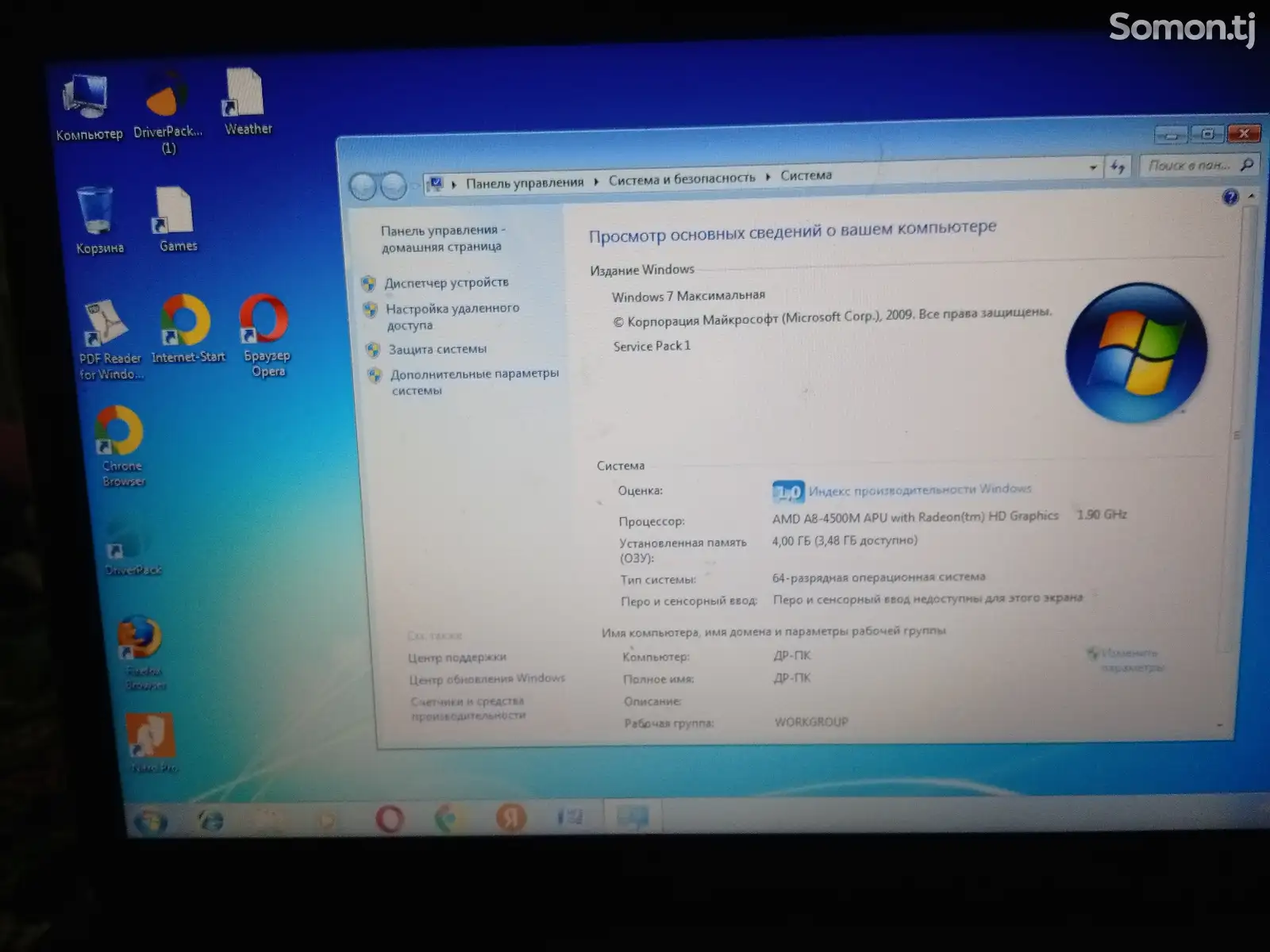This screenshot has width=1270, height=952.
Task: Open the switch-windows taskbar icon
Action: pyautogui.click(x=570, y=816)
